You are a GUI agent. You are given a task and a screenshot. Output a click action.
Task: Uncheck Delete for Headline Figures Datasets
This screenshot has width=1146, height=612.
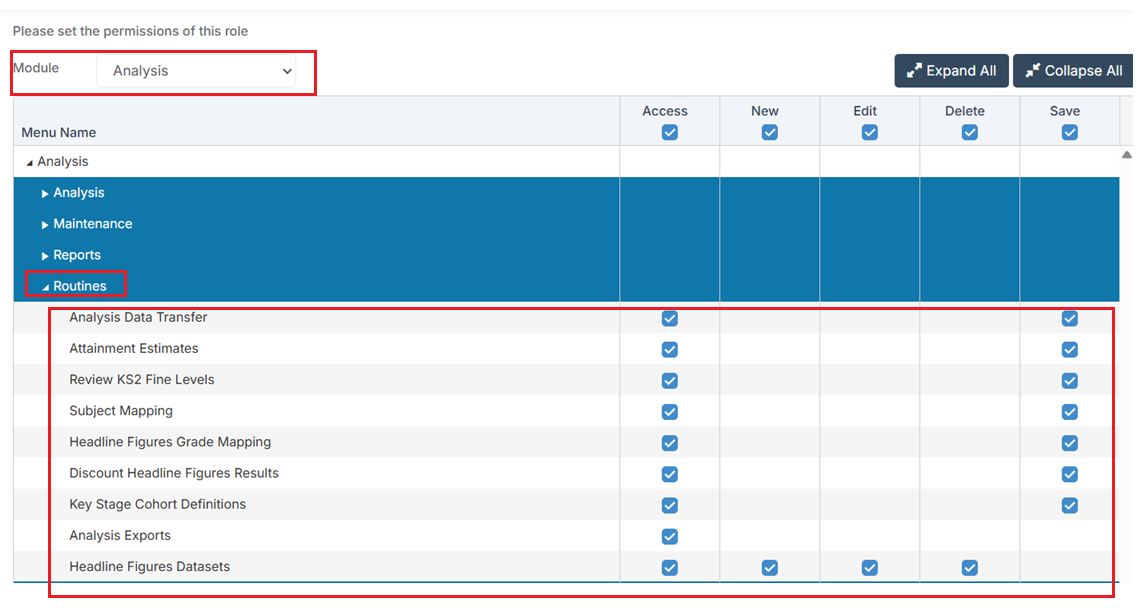pyautogui.click(x=969, y=567)
